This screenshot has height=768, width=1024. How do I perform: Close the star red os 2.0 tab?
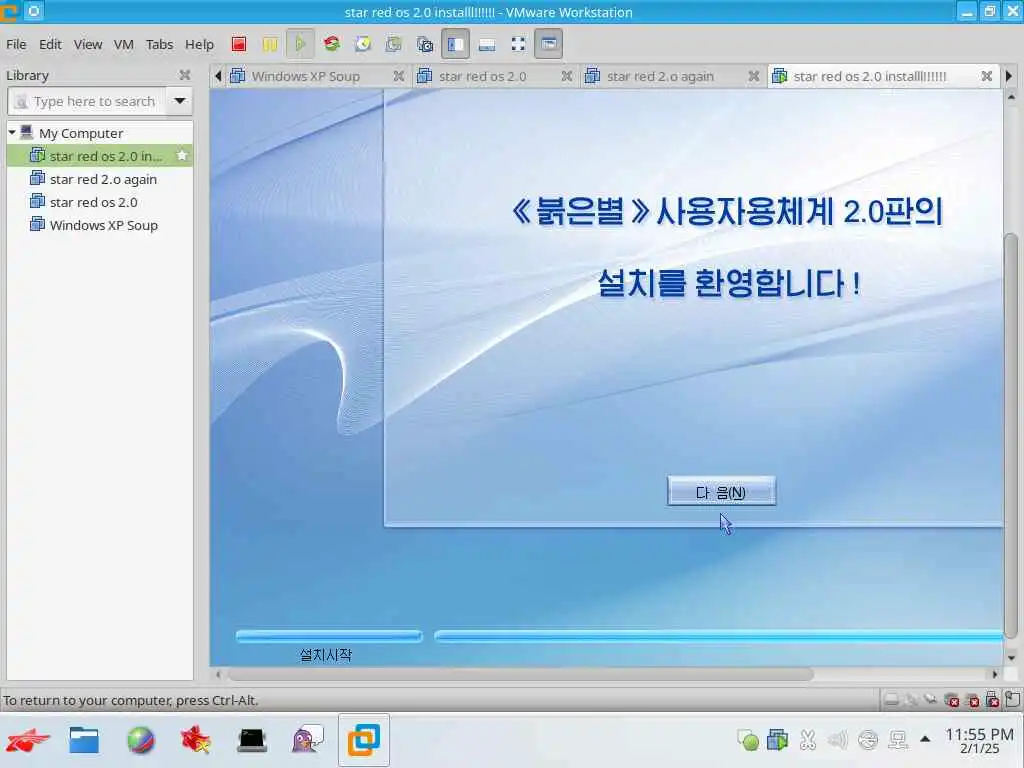point(566,76)
